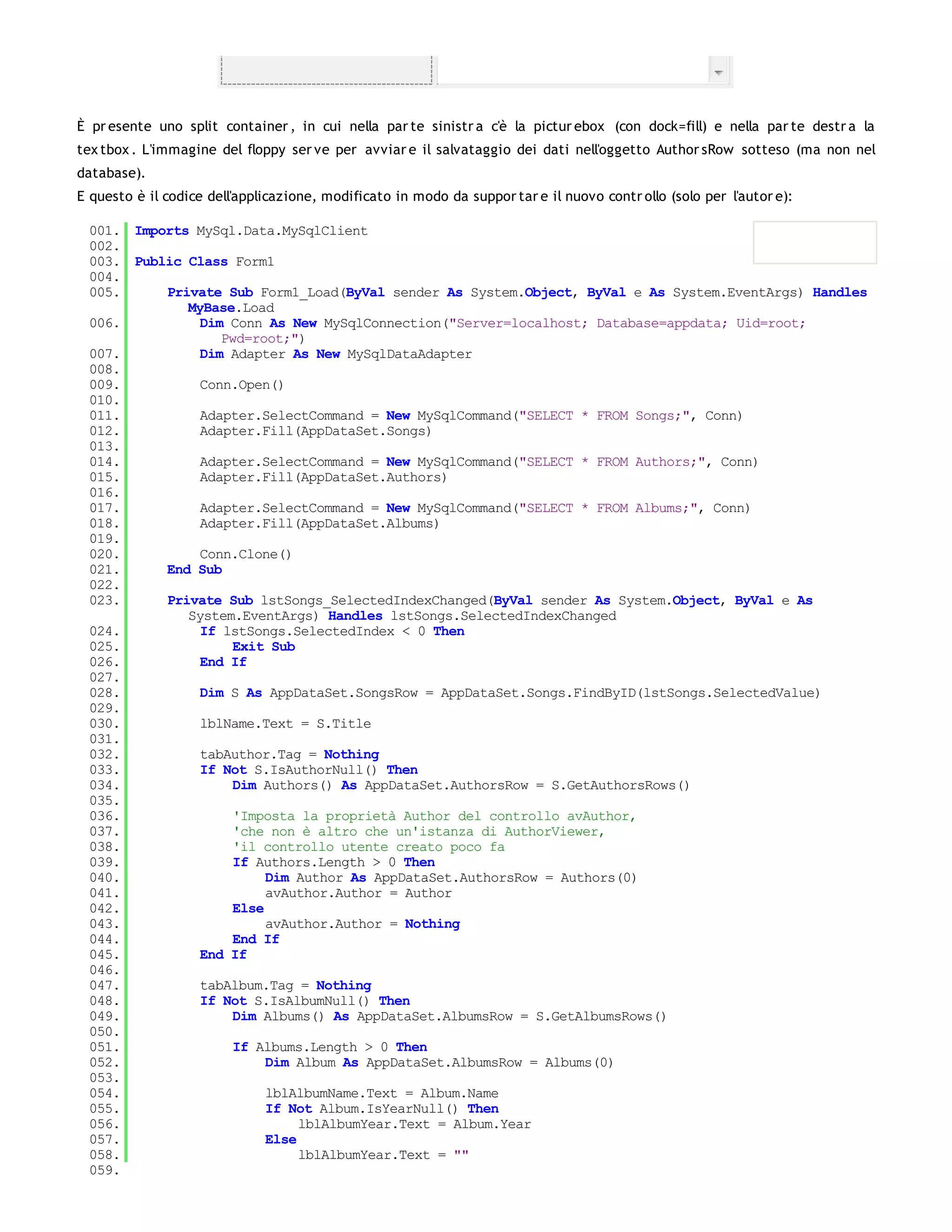Click the Conn.Open() statement
Image resolution: width=952 pixels, height=1232 pixels.
(x=241, y=385)
